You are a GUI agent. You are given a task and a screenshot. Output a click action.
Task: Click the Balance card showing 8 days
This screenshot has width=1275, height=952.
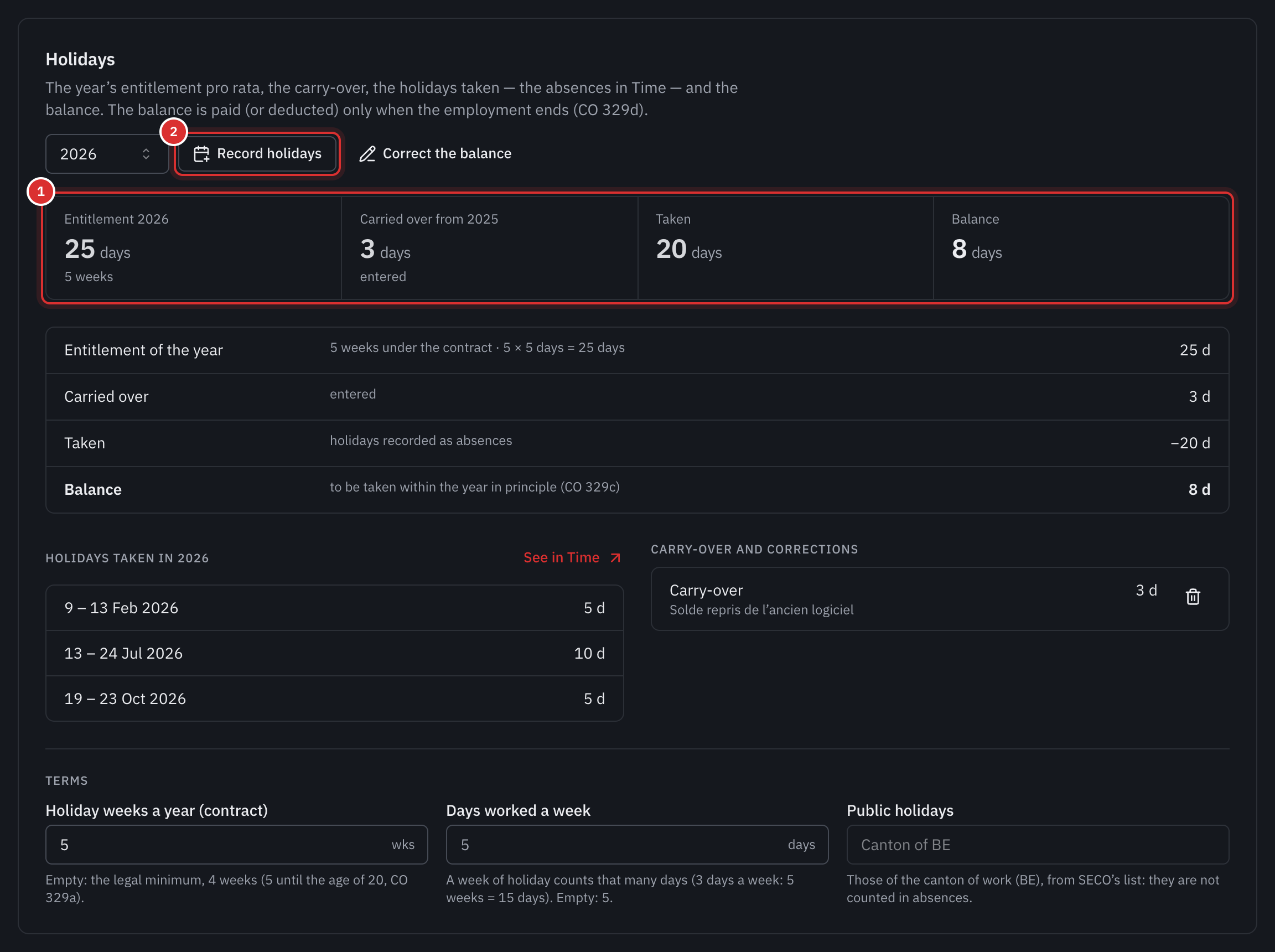1081,248
